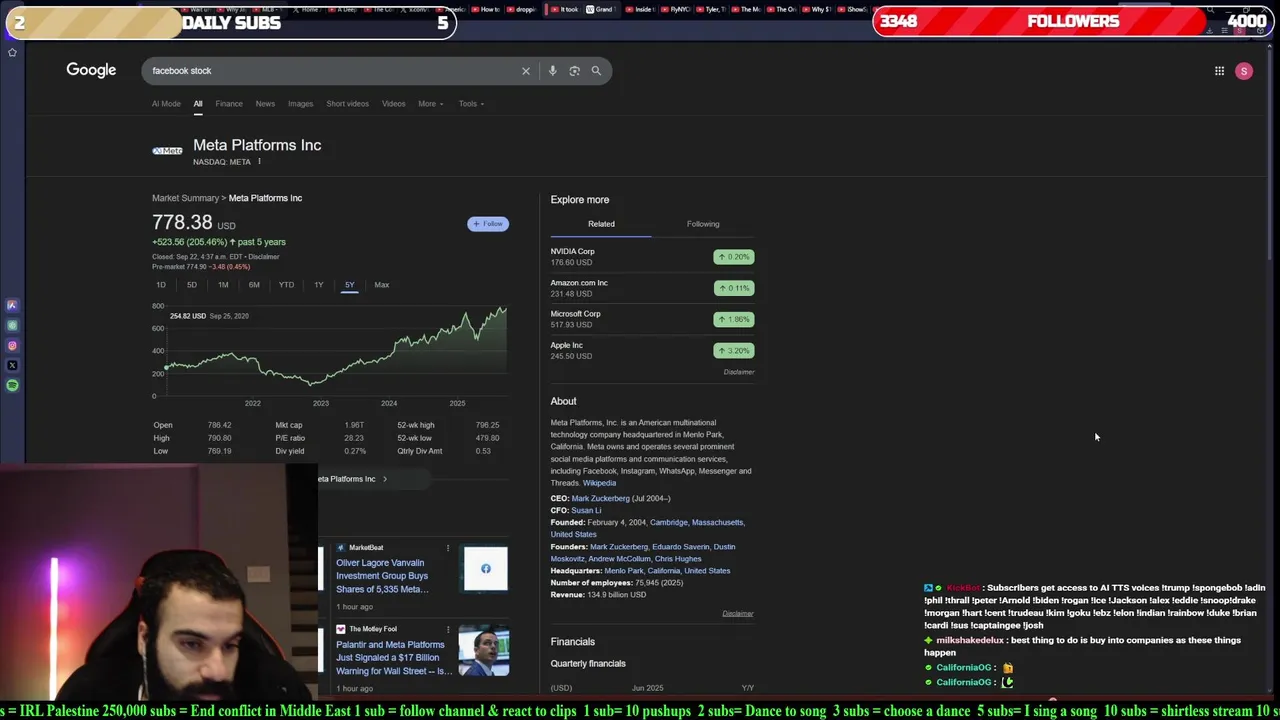Open The Motley Fool article's three-dot menu
Screen dimensions: 1280x720
[x=447, y=630]
